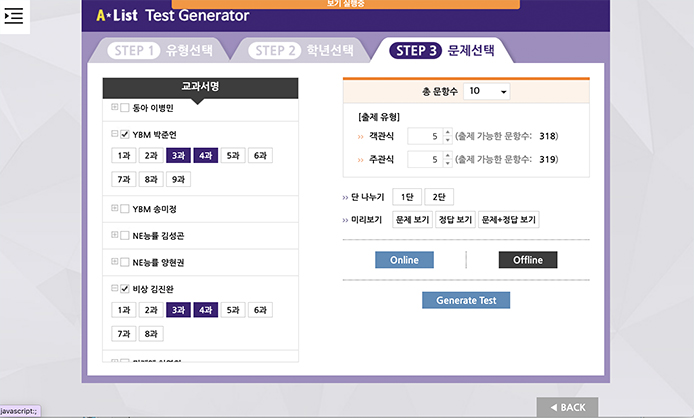
Task: Click the 객관식 question count field
Action: click(424, 136)
